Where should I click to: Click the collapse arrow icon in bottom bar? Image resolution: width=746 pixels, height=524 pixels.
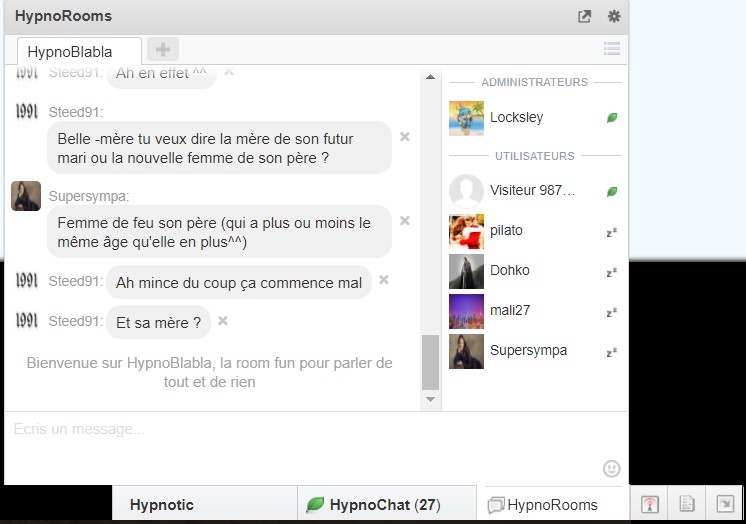[725, 504]
